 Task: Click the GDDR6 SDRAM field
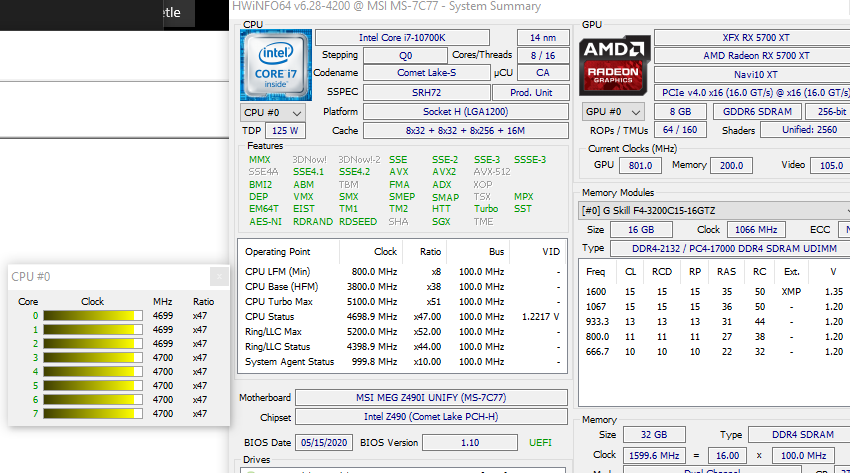point(757,112)
